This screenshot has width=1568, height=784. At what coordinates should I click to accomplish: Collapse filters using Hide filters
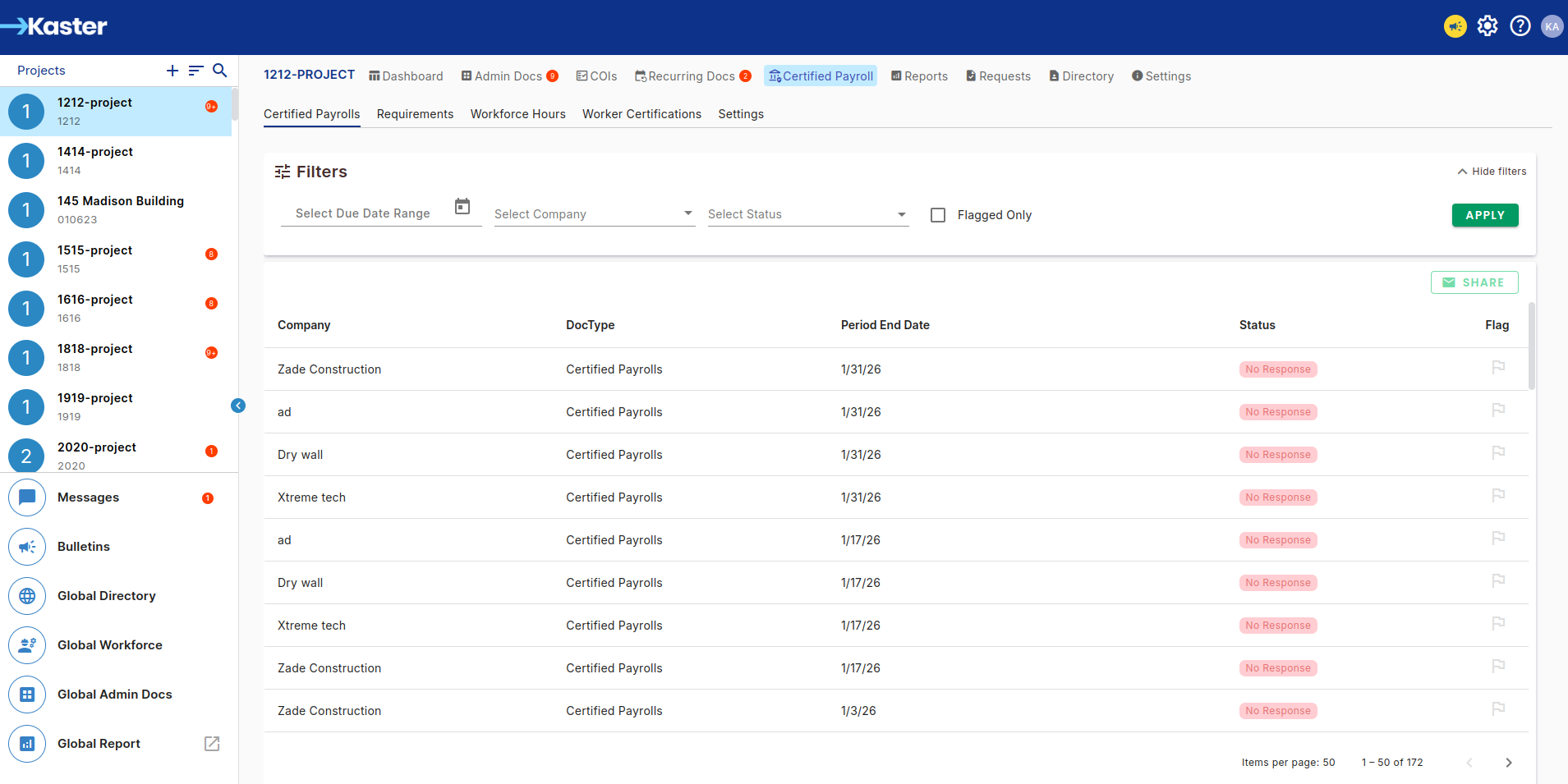(1492, 172)
